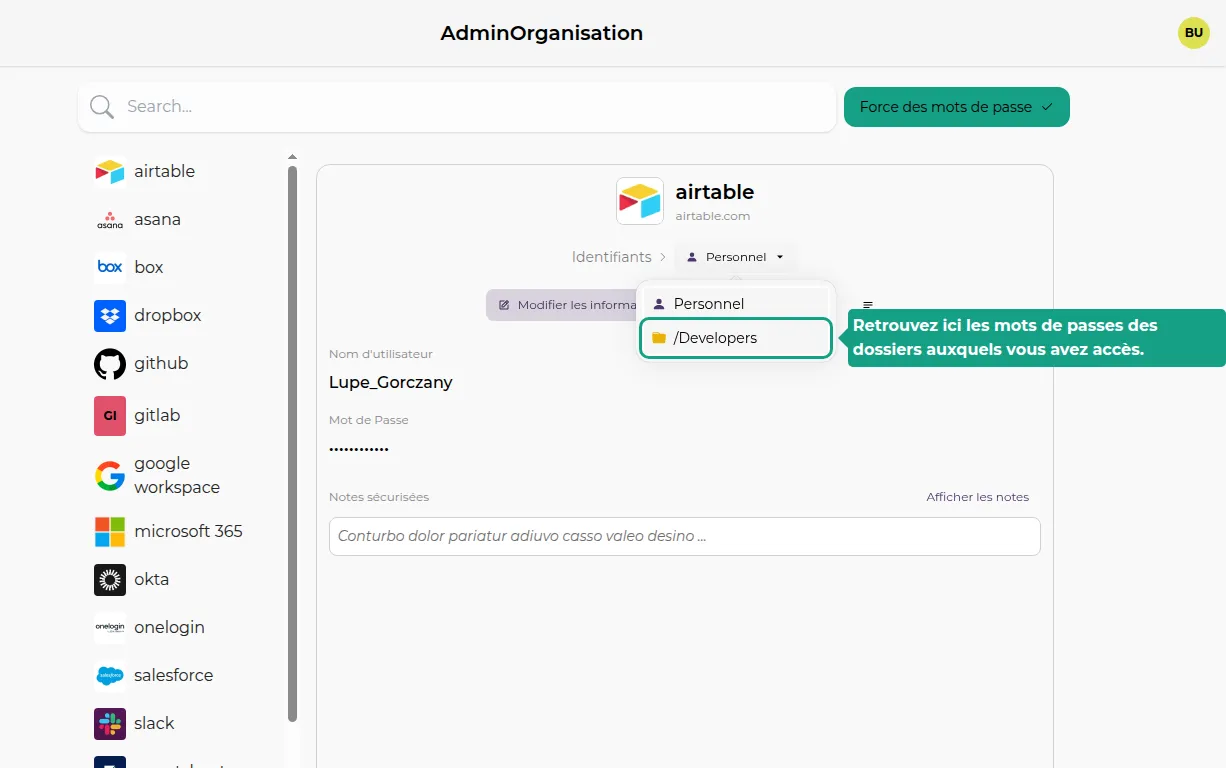Select the dropbox icon in sidebar
This screenshot has width=1226, height=768.
pyautogui.click(x=110, y=315)
